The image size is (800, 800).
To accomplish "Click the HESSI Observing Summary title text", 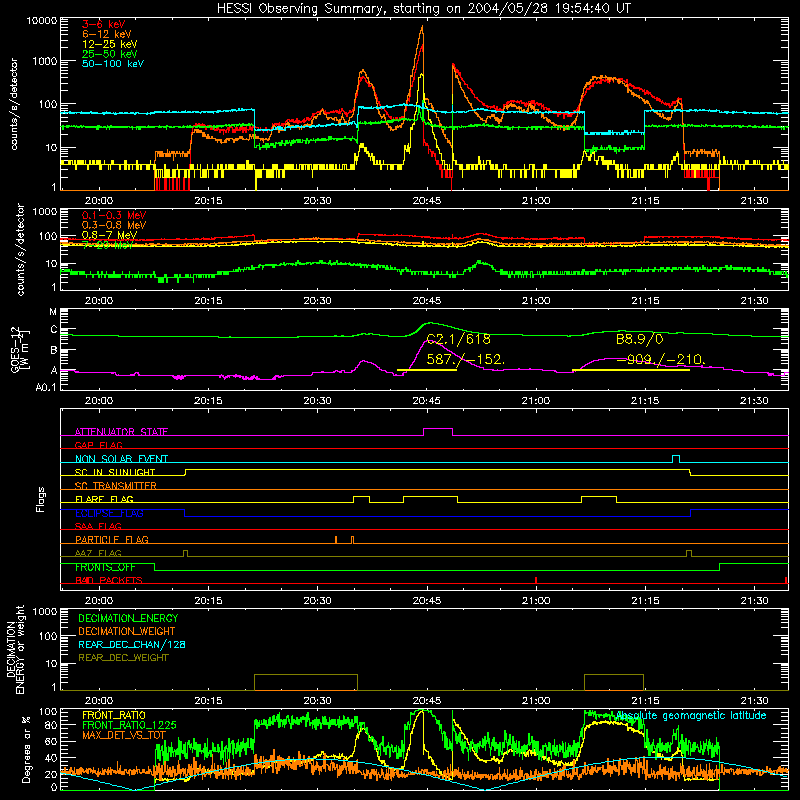I will point(423,9).
